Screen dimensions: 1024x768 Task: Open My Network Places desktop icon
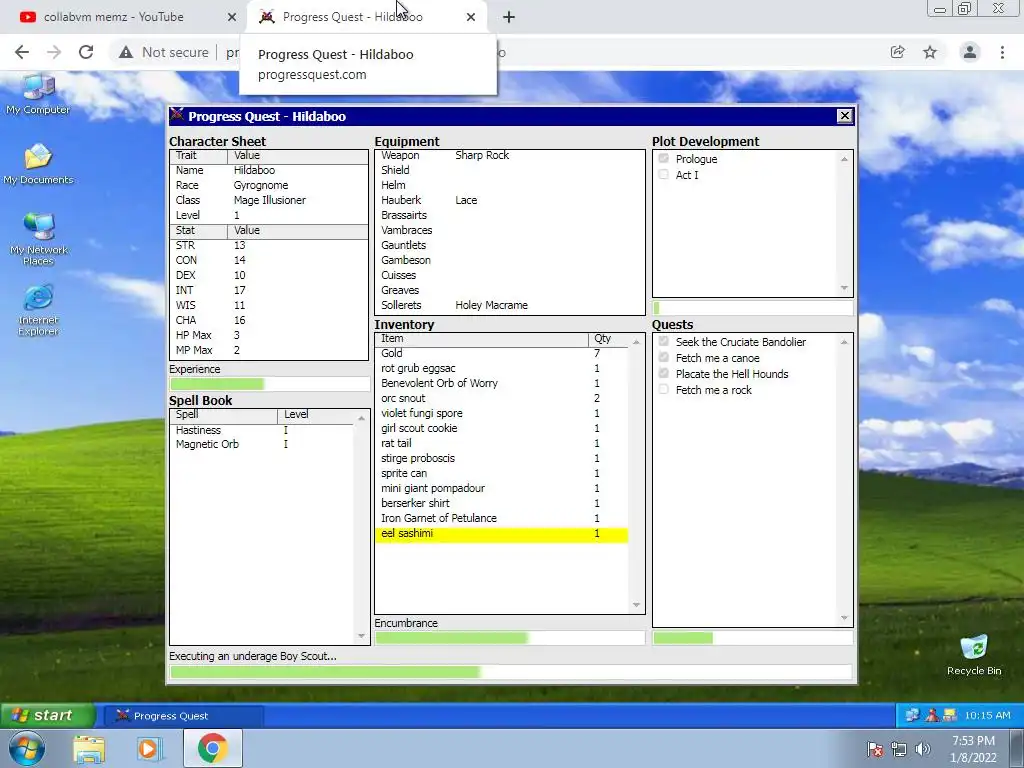pyautogui.click(x=38, y=240)
